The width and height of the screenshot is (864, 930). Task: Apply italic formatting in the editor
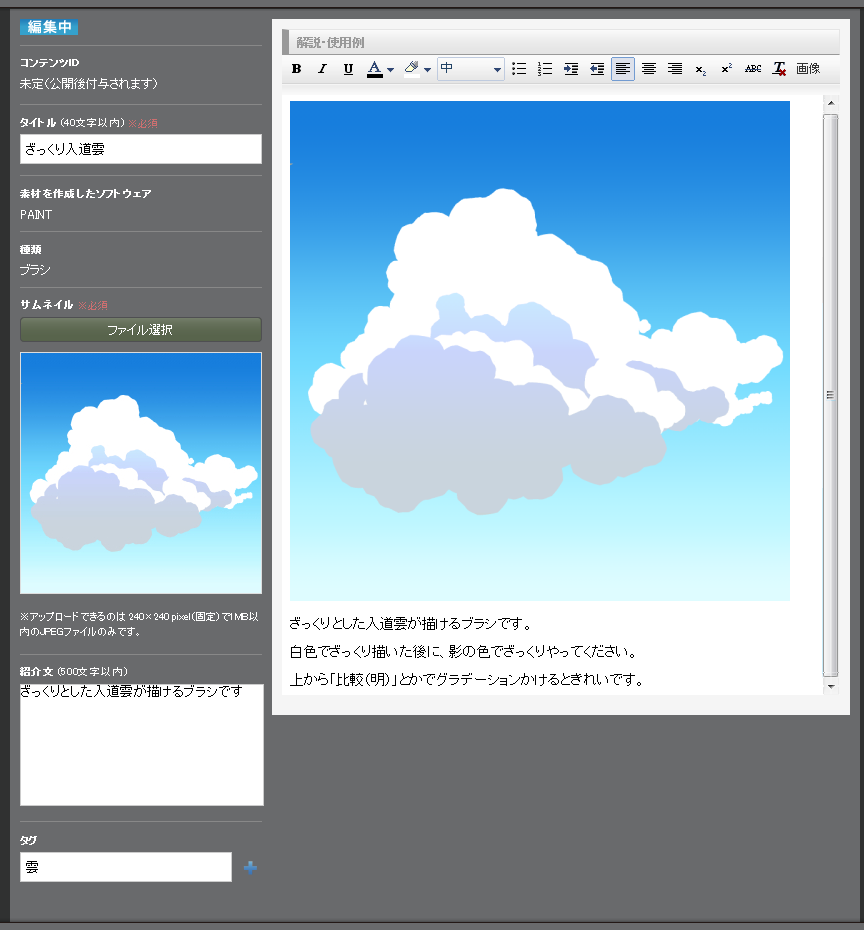(x=322, y=69)
